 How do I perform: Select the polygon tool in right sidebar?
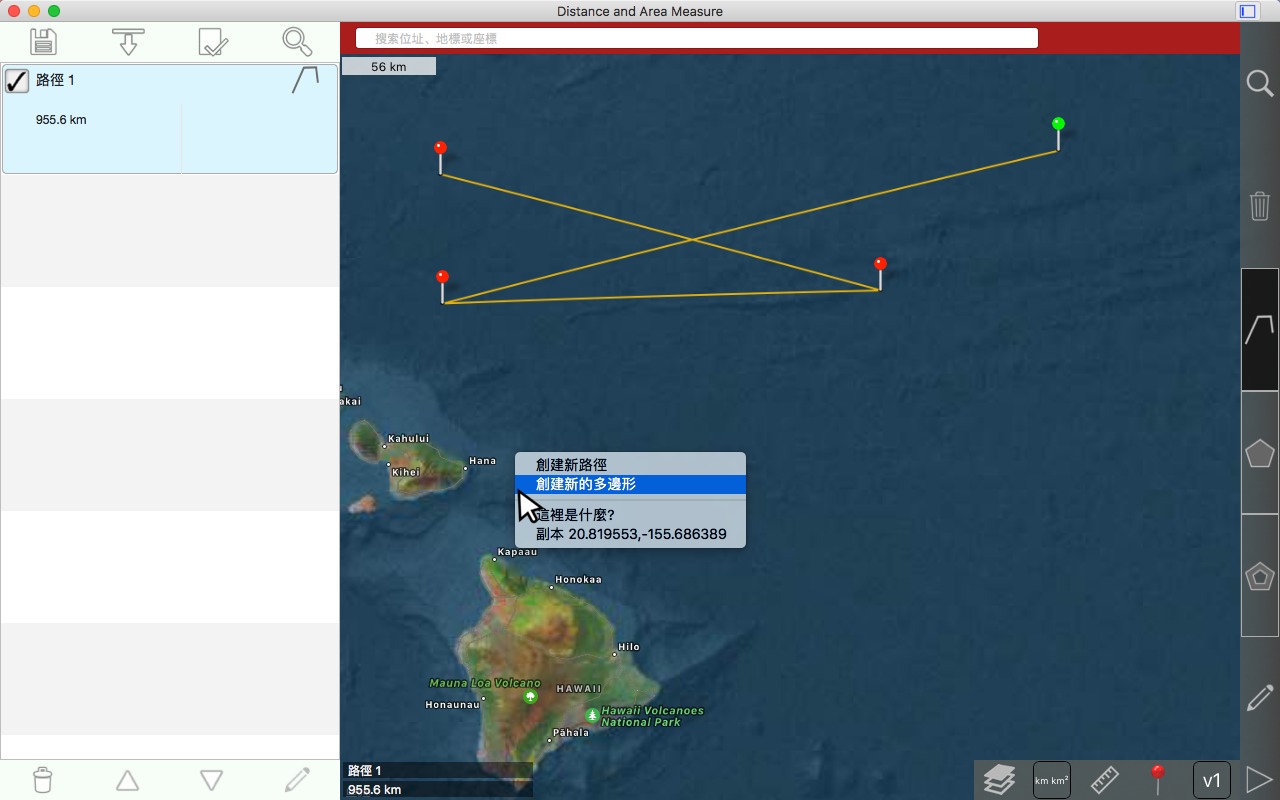(1259, 453)
